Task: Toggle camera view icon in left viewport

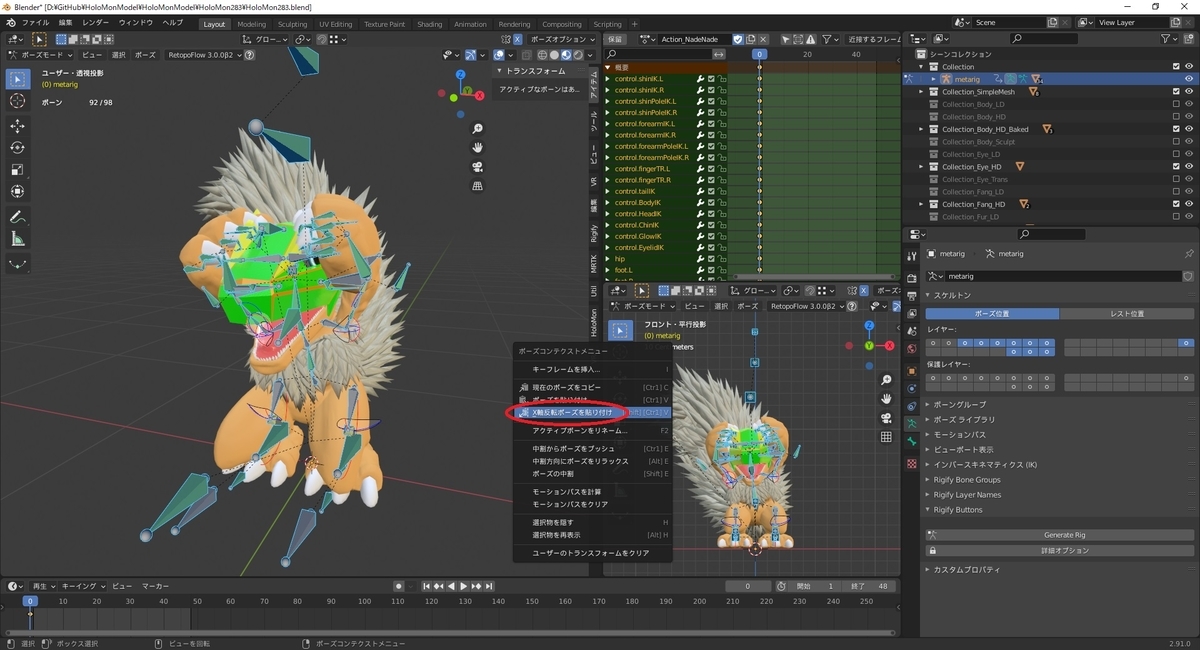Action: click(x=478, y=167)
